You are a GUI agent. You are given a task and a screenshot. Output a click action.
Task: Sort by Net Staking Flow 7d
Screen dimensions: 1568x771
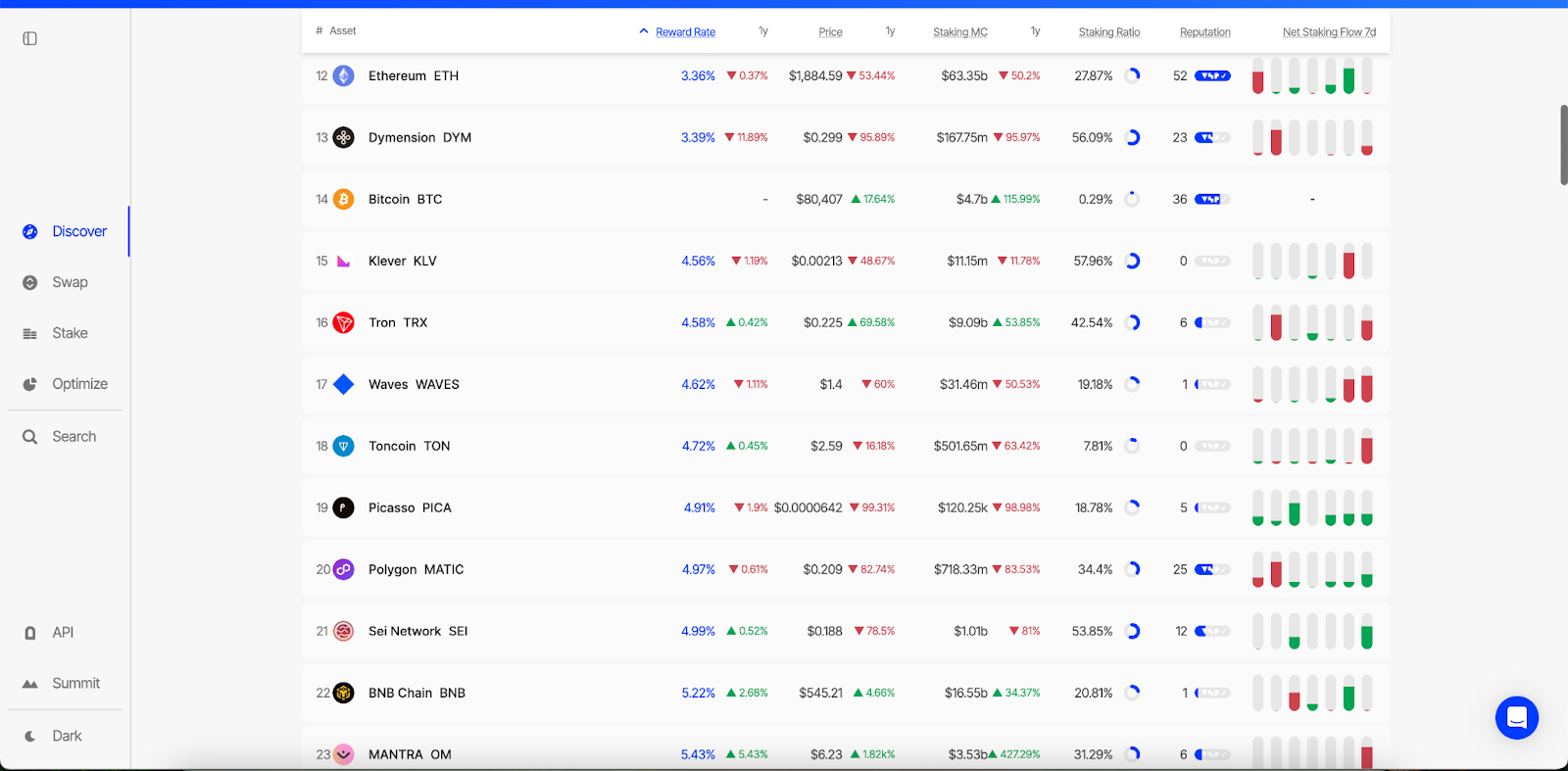point(1329,32)
